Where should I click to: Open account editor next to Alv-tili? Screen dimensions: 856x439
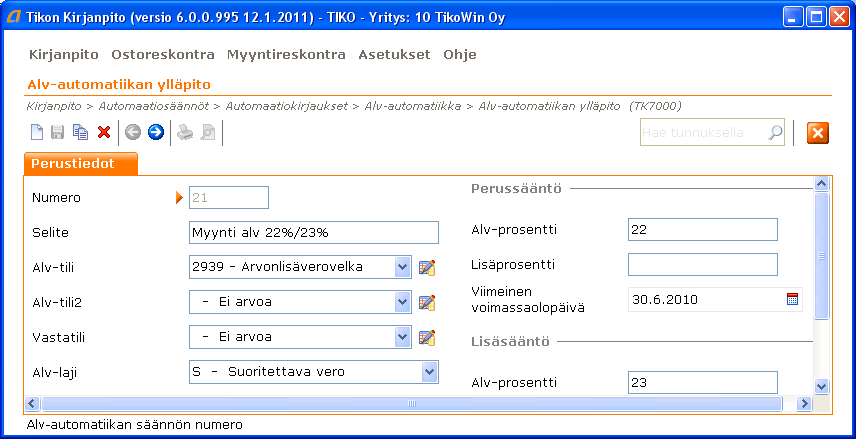click(427, 268)
